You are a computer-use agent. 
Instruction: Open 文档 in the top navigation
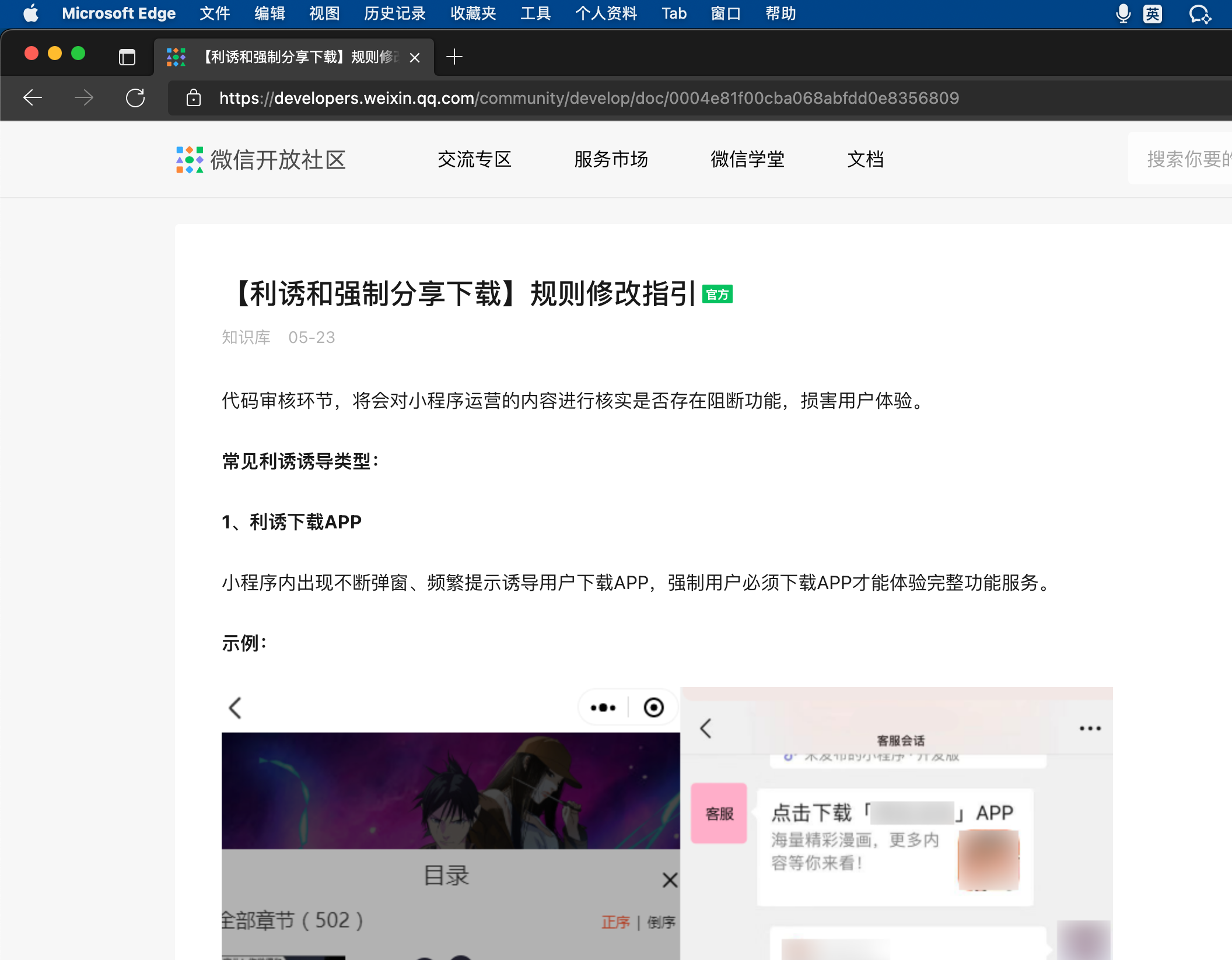click(865, 159)
